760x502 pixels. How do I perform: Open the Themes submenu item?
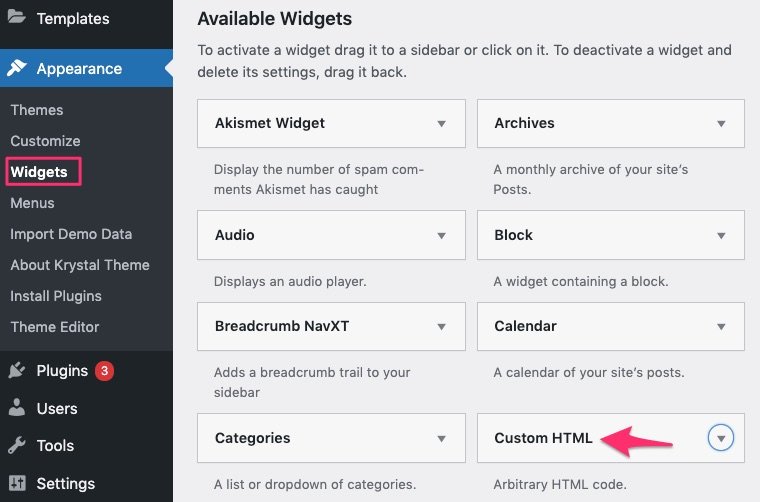(x=37, y=110)
